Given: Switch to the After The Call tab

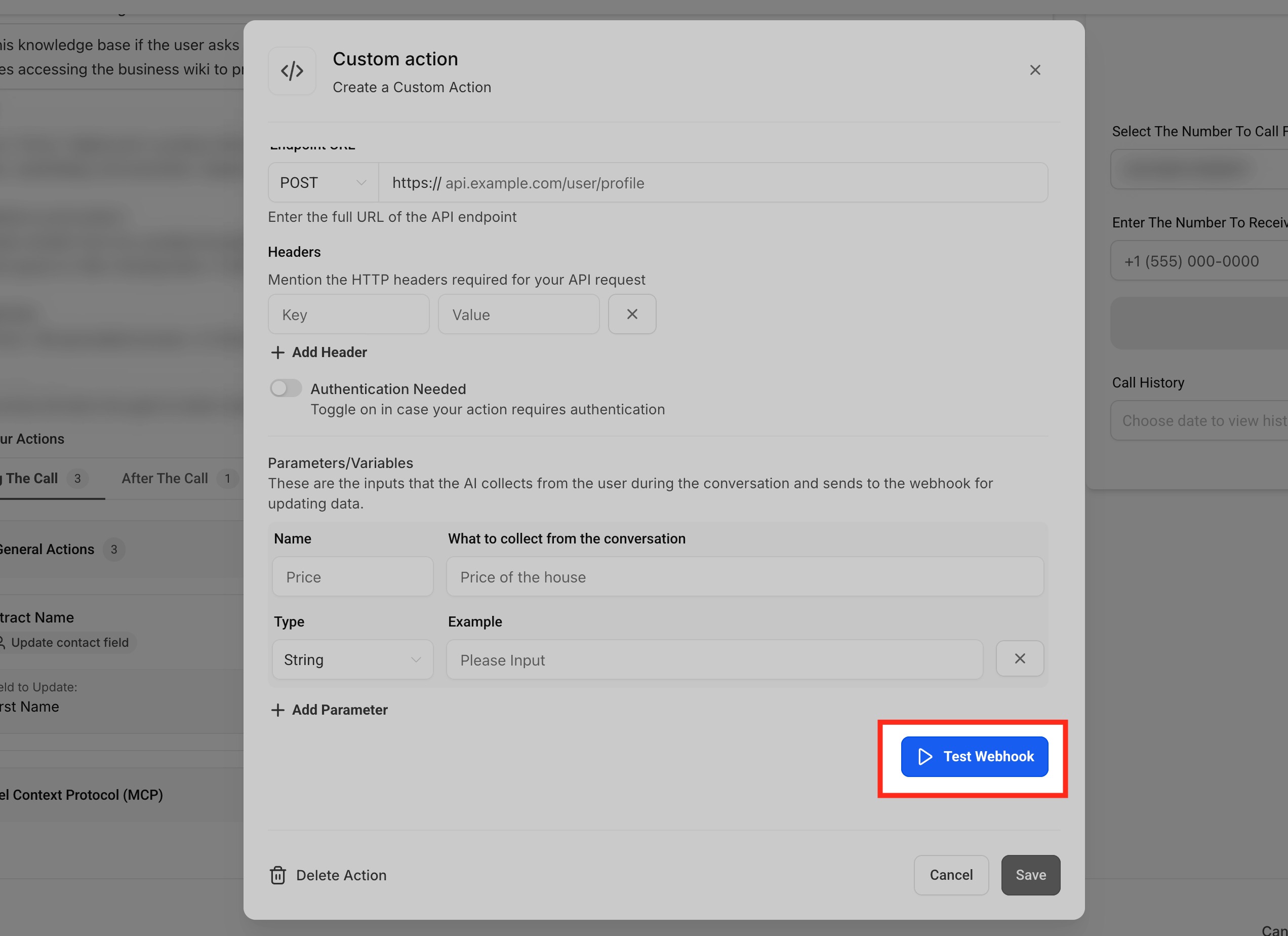Looking at the screenshot, I should 165,478.
